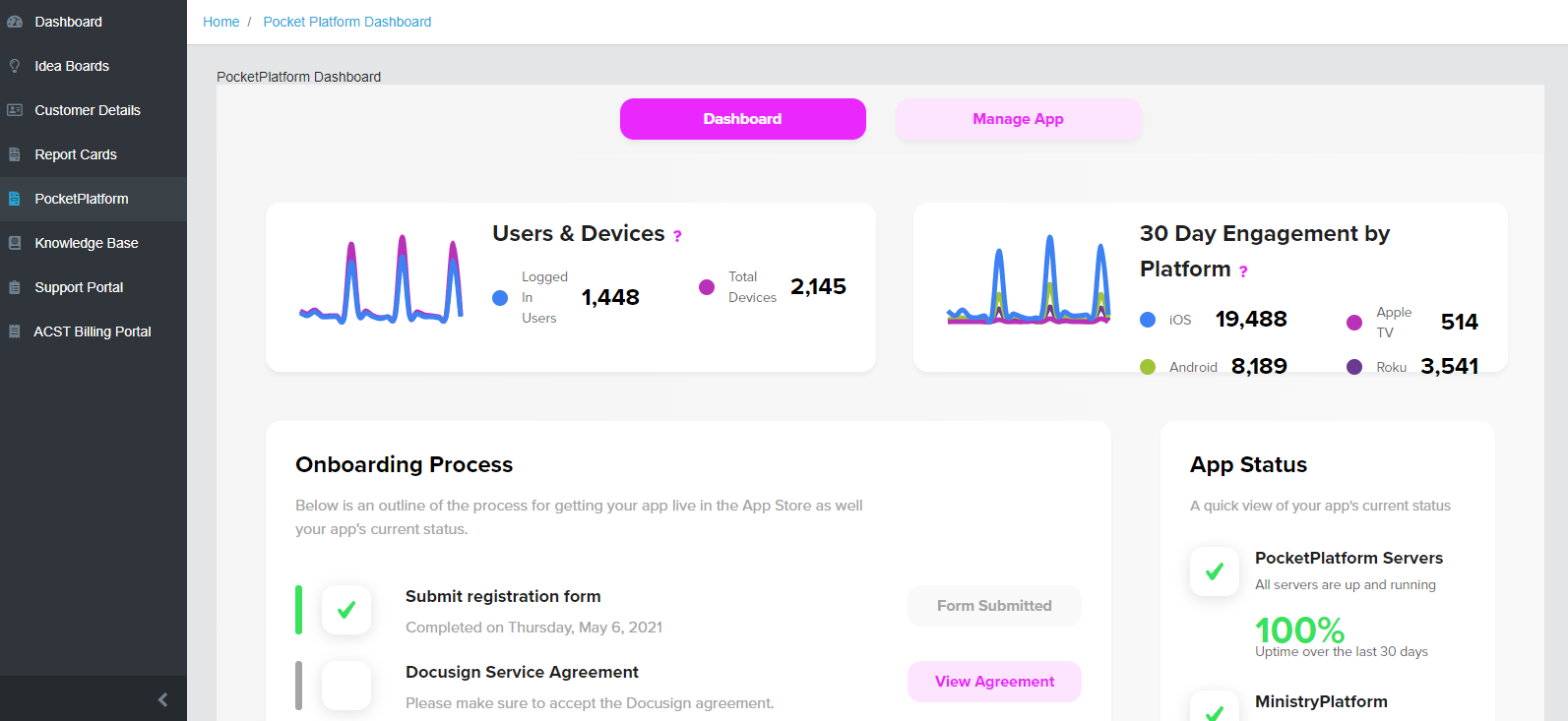Click the Users & Devices line chart
1568x721 pixels.
(381, 280)
